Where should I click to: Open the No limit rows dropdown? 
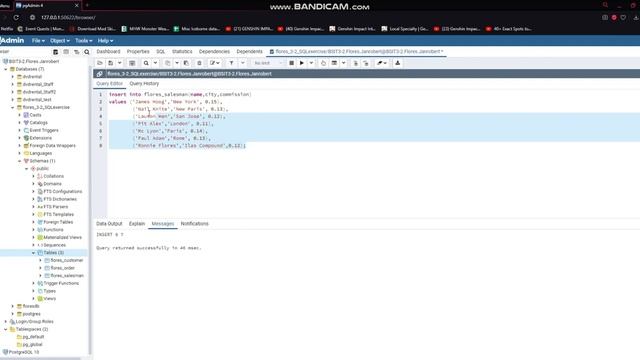[267, 63]
